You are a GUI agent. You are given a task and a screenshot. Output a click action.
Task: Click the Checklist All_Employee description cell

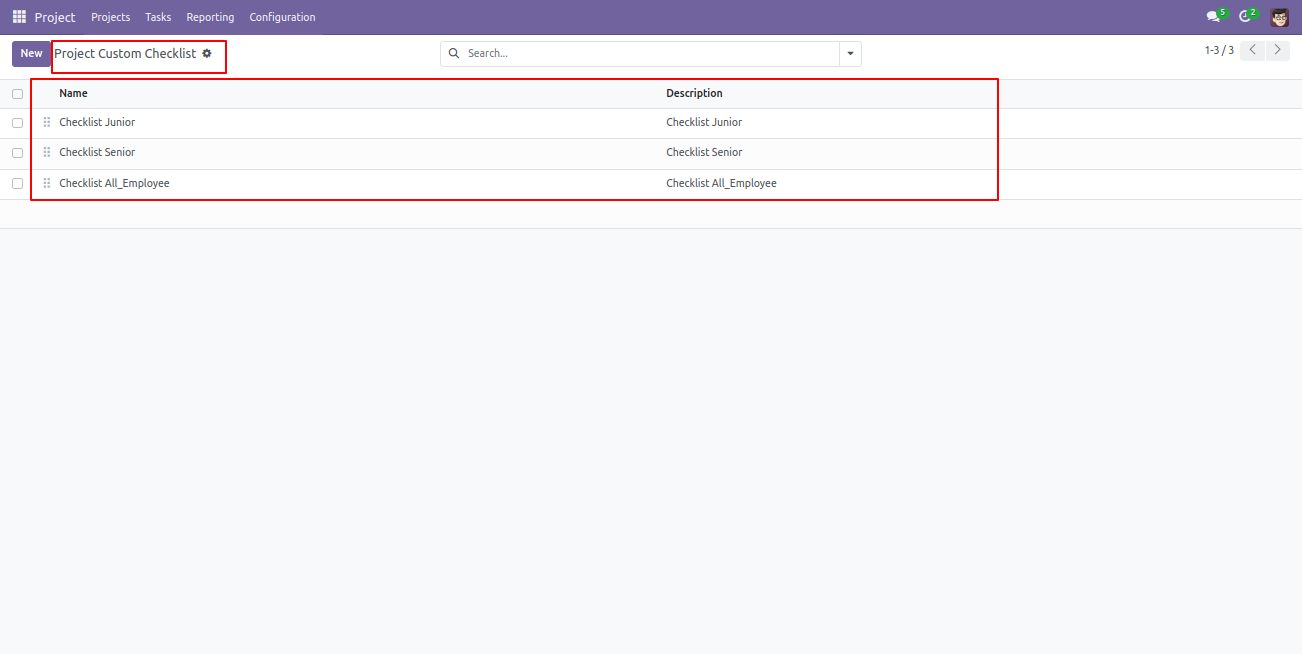pyautogui.click(x=721, y=183)
